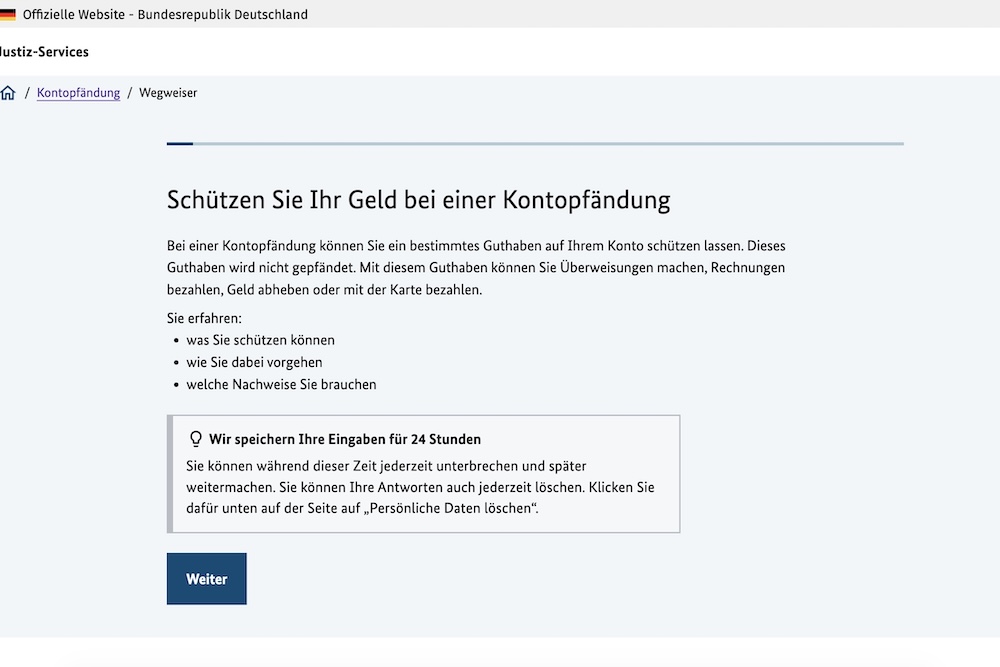The image size is (1000, 667).
Task: Click the page heading about Kontopfändung protection
Action: pos(420,200)
